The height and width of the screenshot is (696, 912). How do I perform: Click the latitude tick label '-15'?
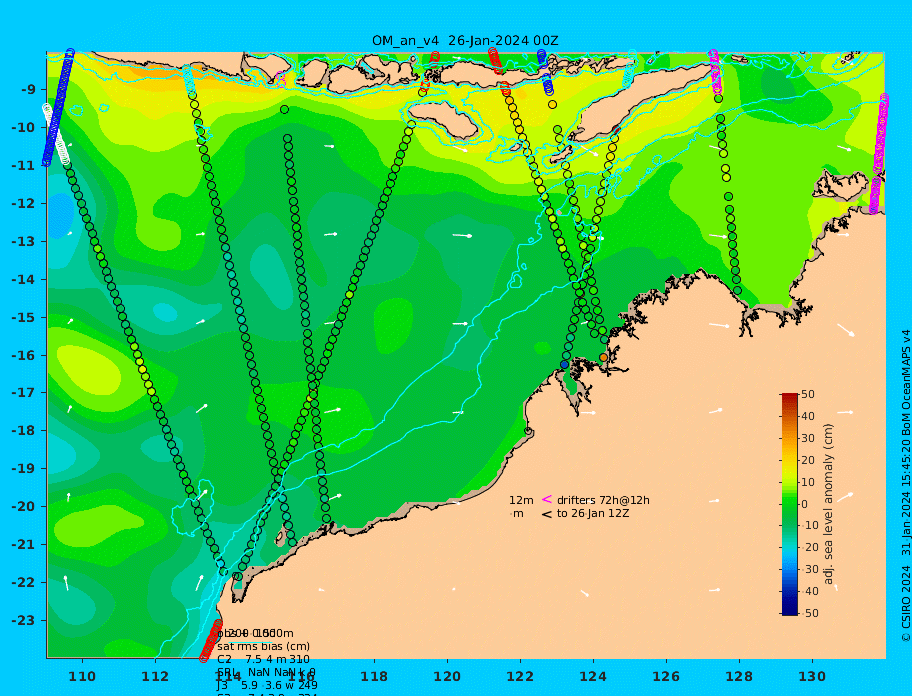(23, 317)
